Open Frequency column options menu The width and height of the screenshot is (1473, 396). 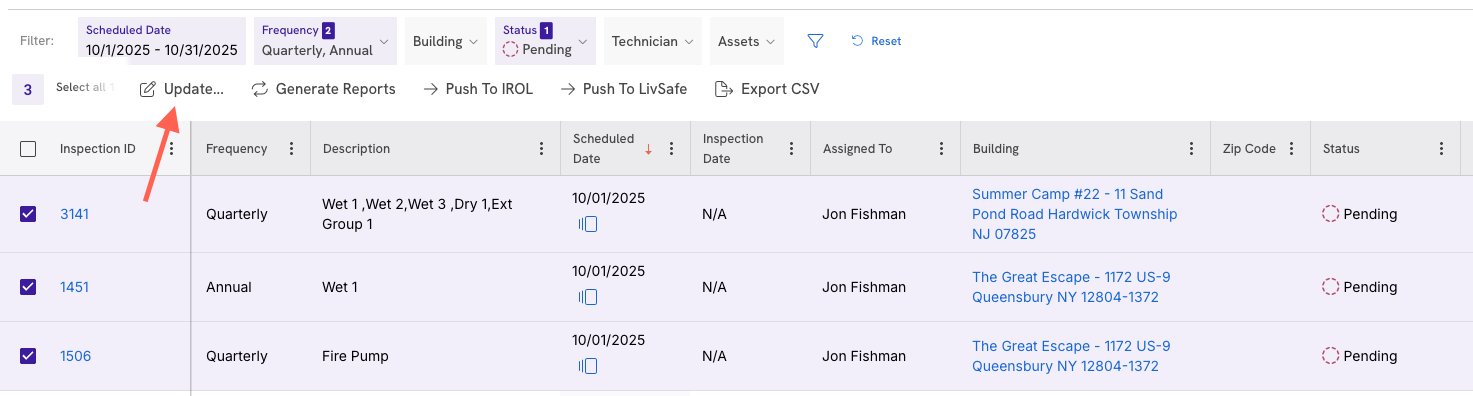(x=291, y=149)
